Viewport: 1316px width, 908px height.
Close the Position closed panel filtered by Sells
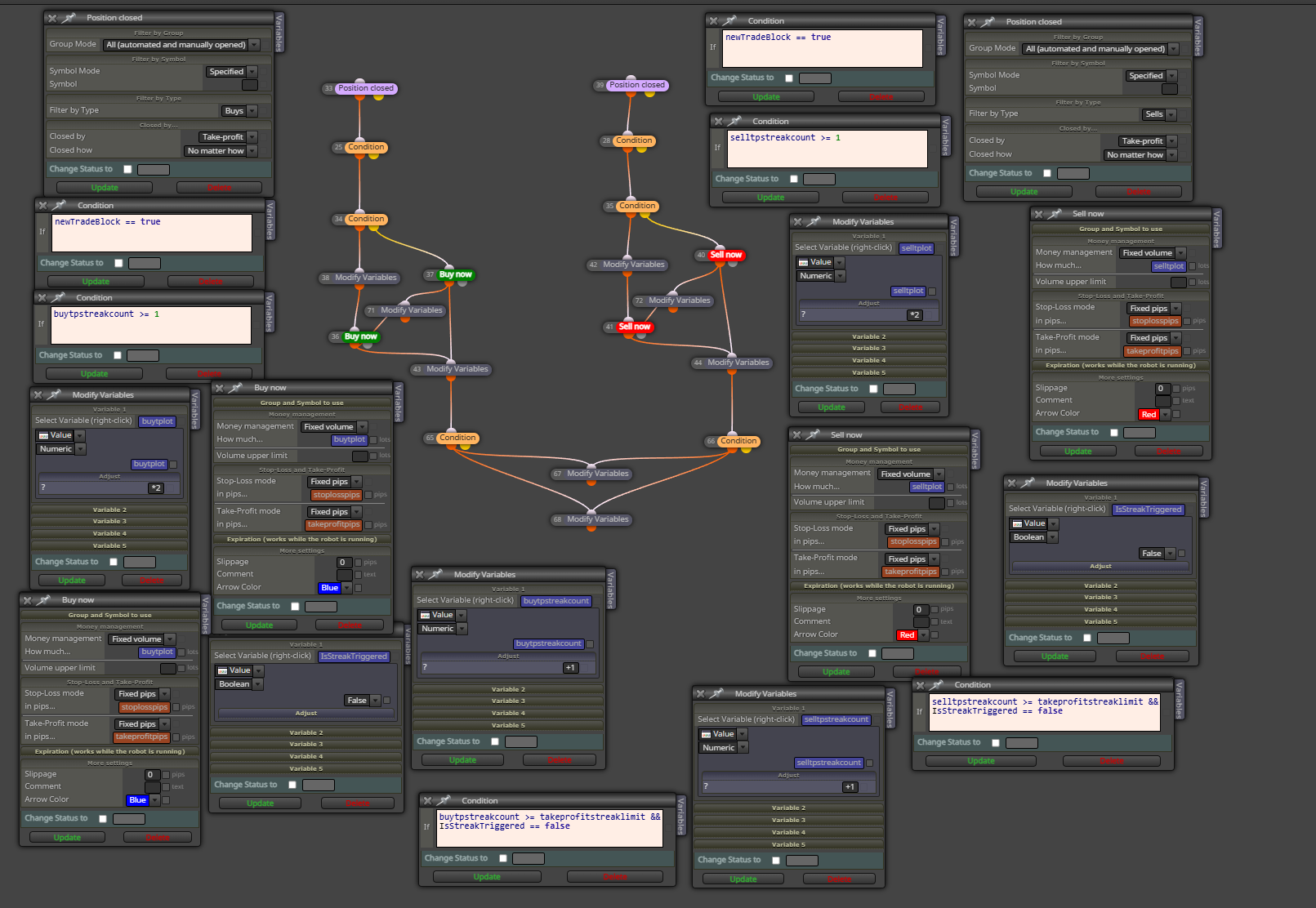(971, 22)
